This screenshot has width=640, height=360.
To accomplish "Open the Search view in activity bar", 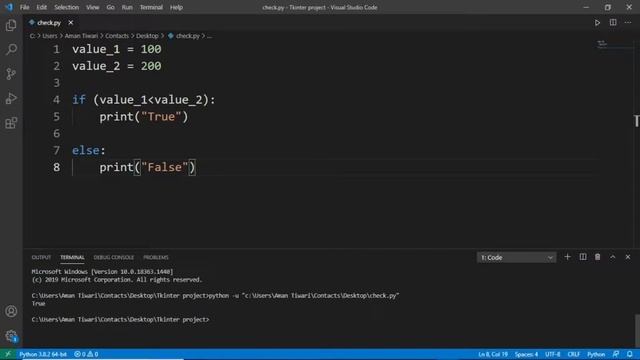I will click(11, 49).
